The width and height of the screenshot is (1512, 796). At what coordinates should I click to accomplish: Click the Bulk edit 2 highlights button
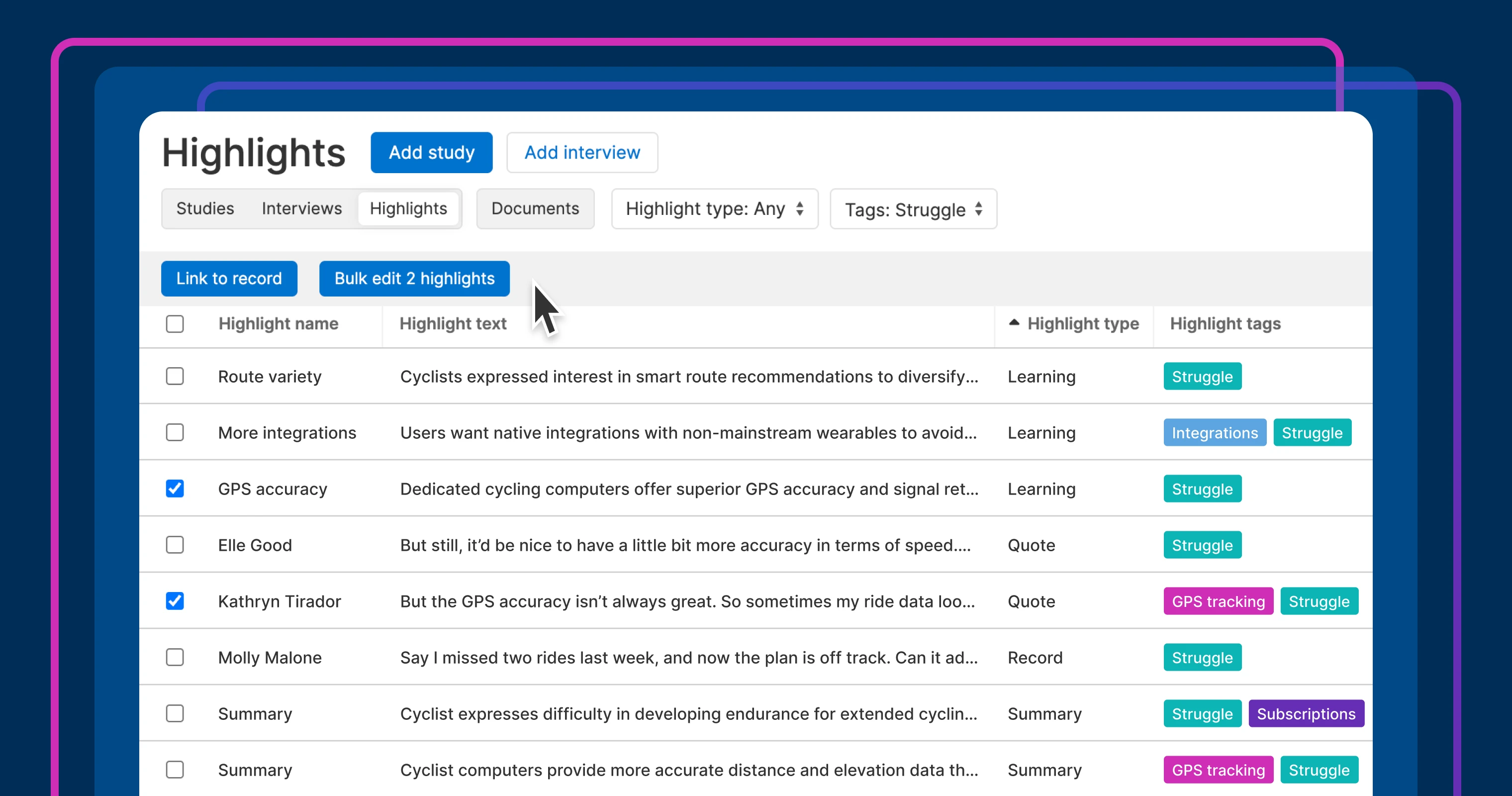(x=414, y=278)
